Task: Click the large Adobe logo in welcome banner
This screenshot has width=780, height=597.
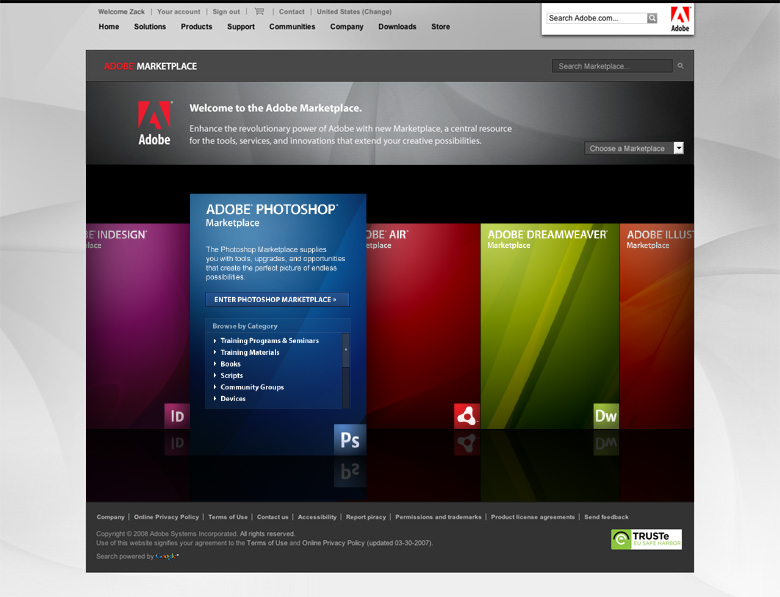Action: (155, 123)
